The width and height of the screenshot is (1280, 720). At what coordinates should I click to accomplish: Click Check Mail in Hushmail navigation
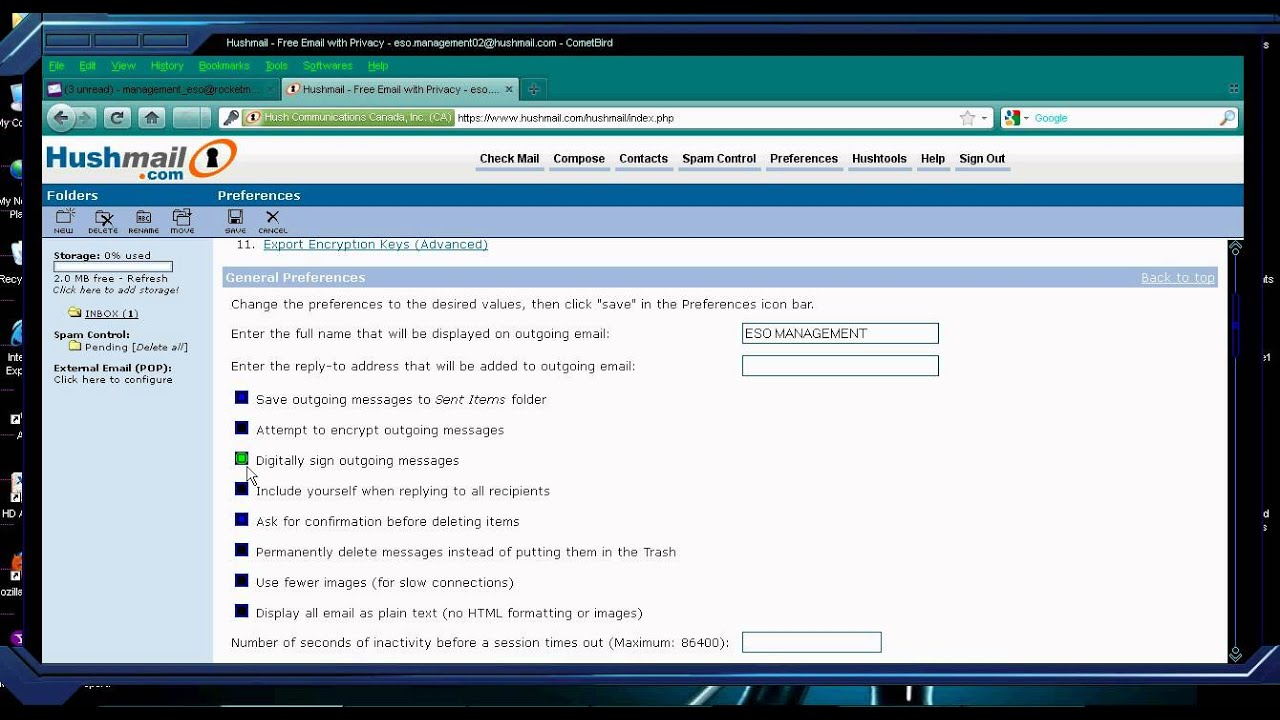(x=509, y=159)
